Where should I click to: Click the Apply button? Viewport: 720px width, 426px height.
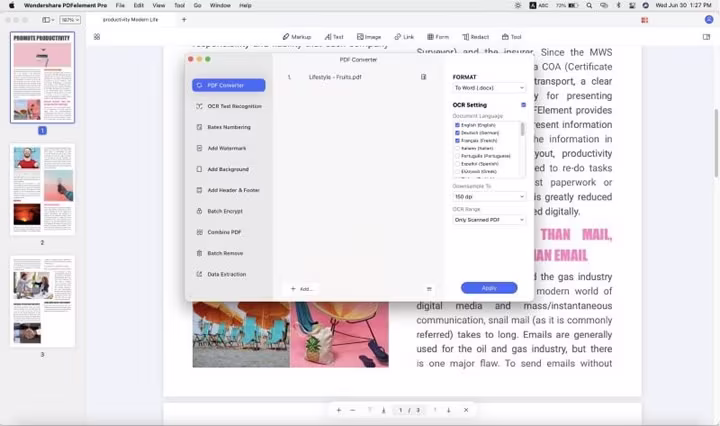[x=489, y=288]
